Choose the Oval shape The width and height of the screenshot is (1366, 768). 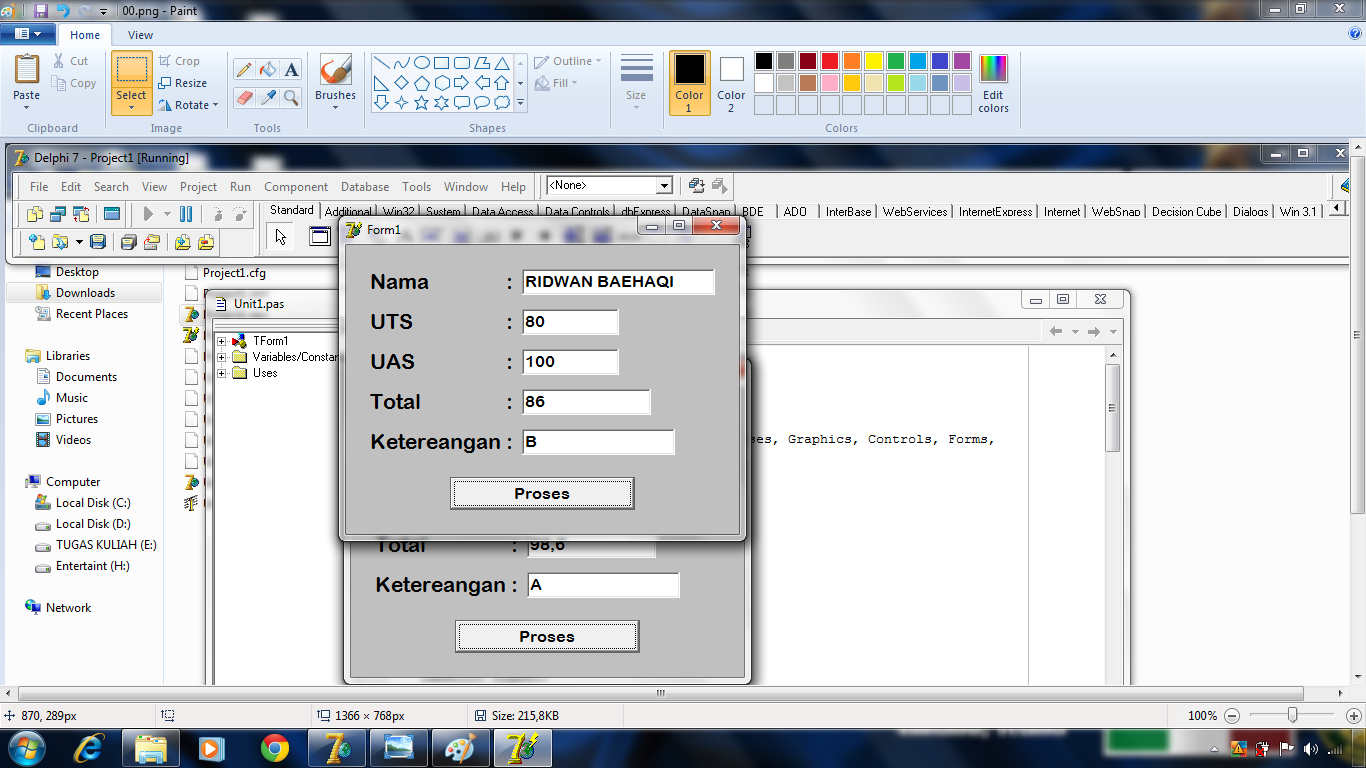coord(421,62)
